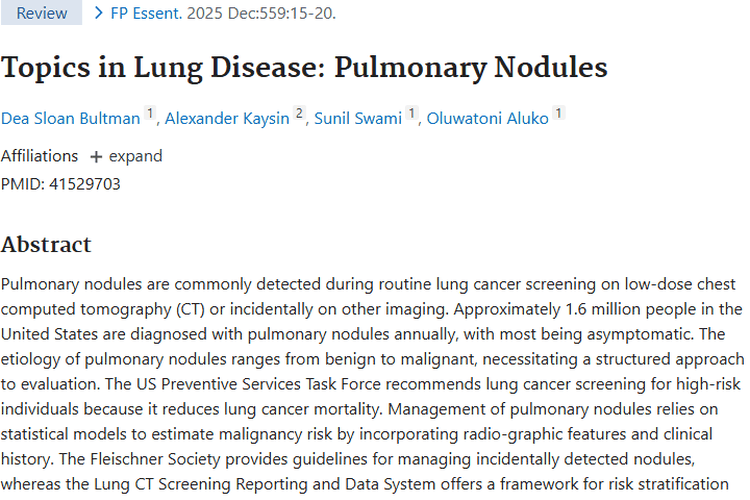
Task: Click the chevron icon before FP Essent.
Action: click(98, 13)
